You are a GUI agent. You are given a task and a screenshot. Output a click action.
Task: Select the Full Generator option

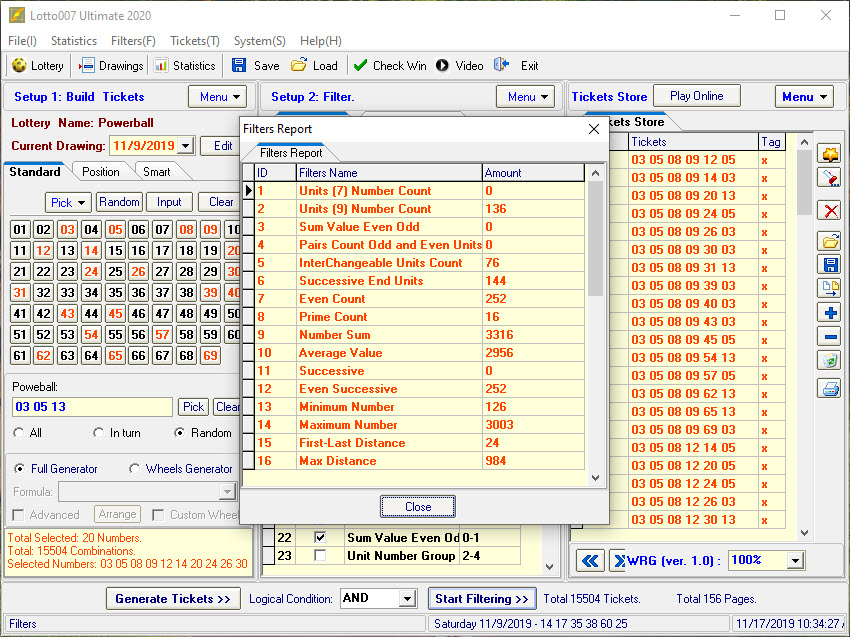pyautogui.click(x=20, y=469)
